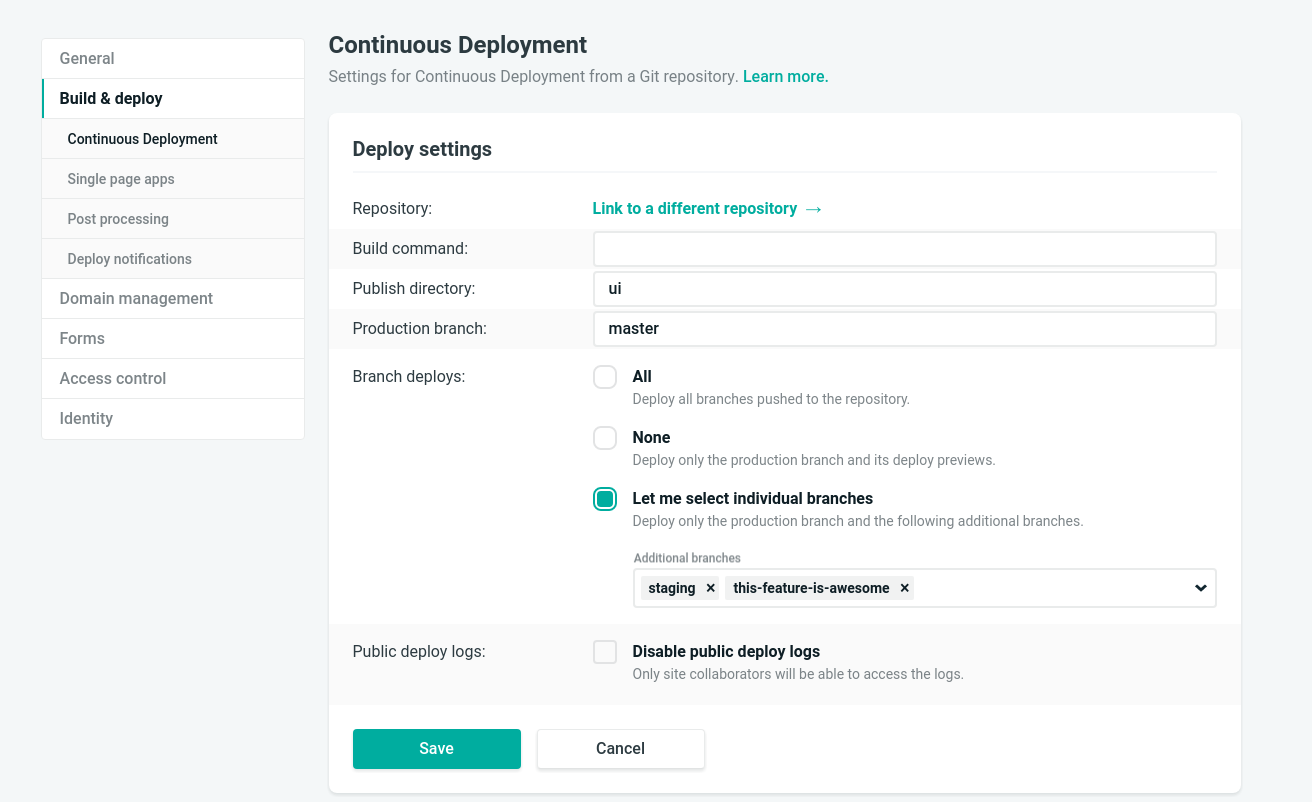Expand the Domain management section

pyautogui.click(x=136, y=298)
